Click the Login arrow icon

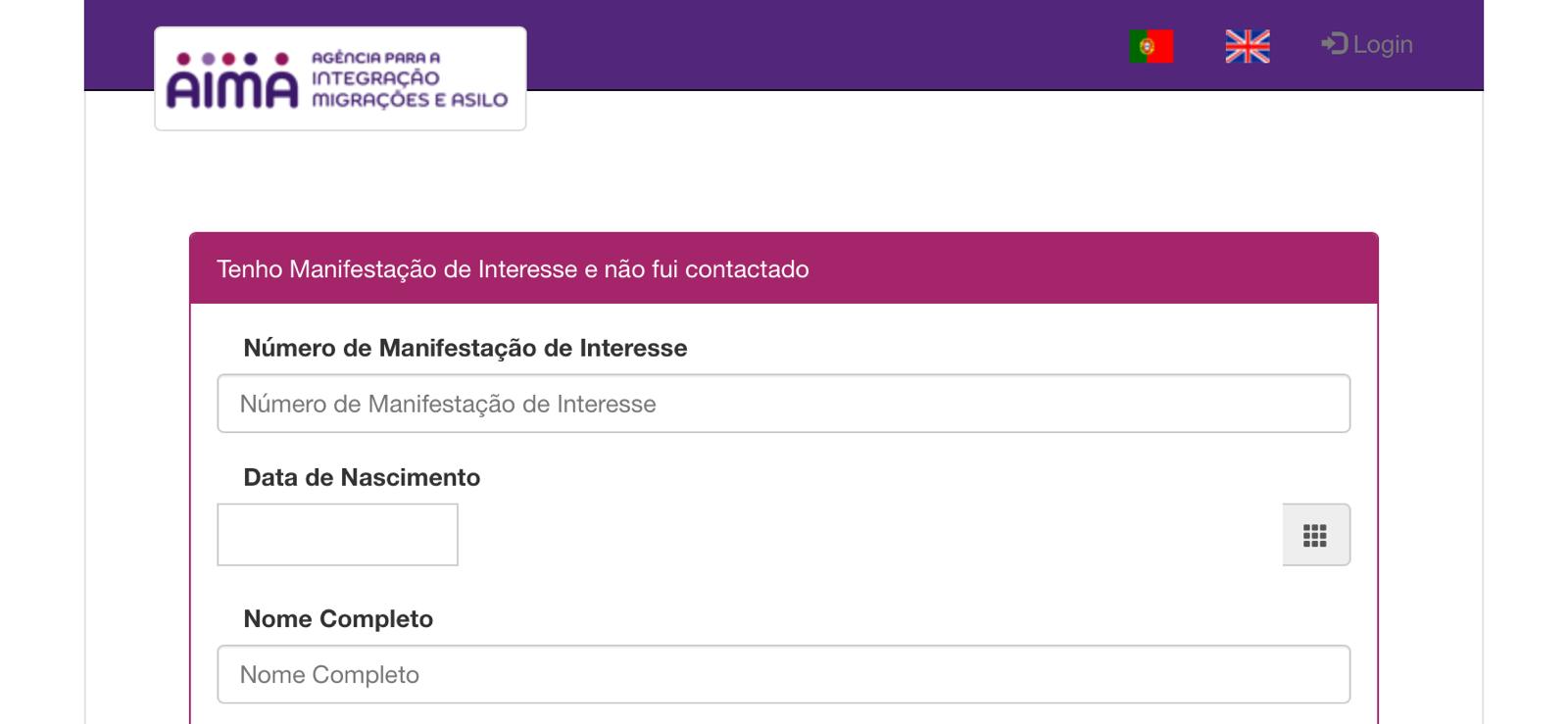tap(1333, 44)
